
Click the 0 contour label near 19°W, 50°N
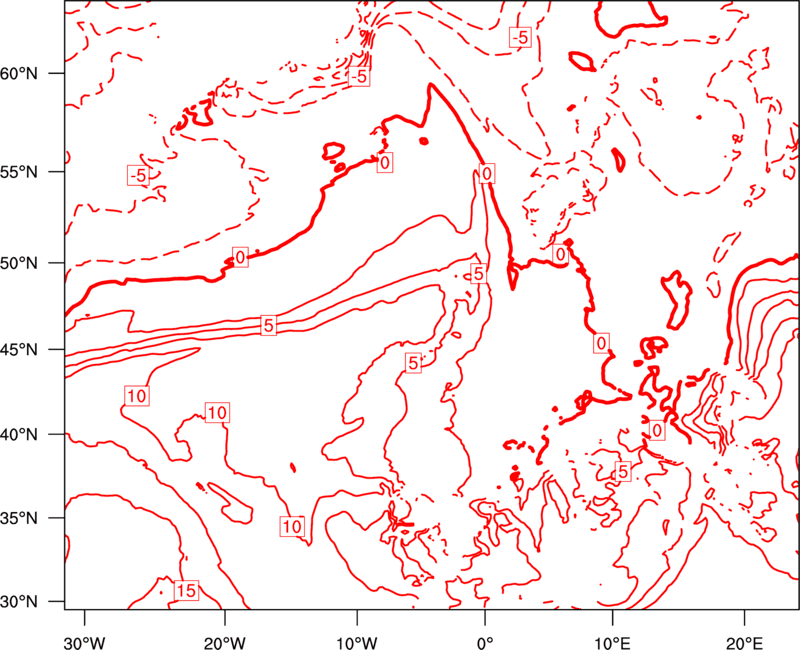[x=240, y=257]
